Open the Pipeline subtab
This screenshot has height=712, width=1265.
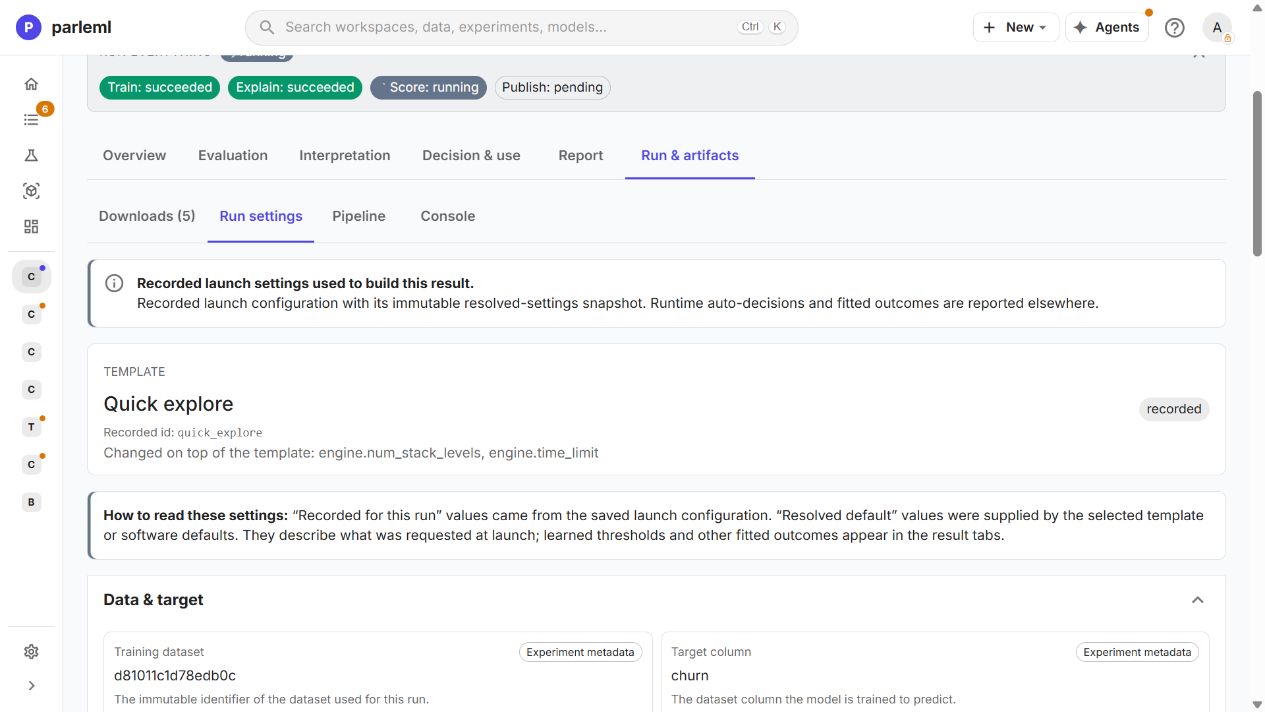coord(359,216)
